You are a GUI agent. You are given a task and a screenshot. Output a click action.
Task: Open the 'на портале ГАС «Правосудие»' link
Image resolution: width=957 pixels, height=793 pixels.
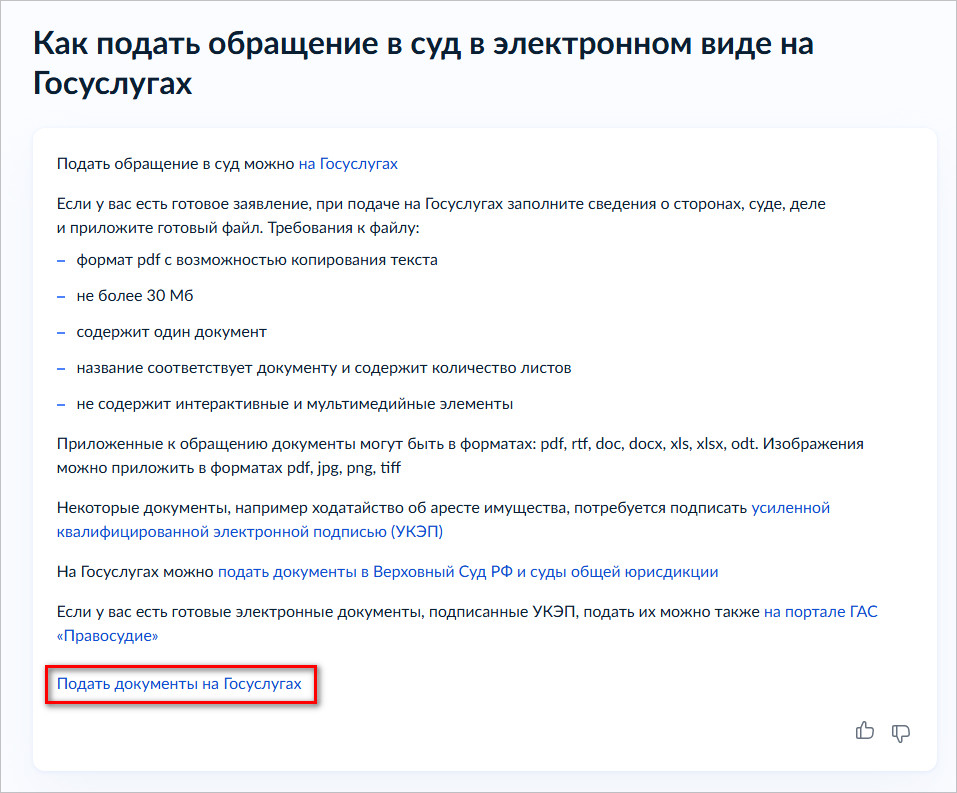point(467,623)
